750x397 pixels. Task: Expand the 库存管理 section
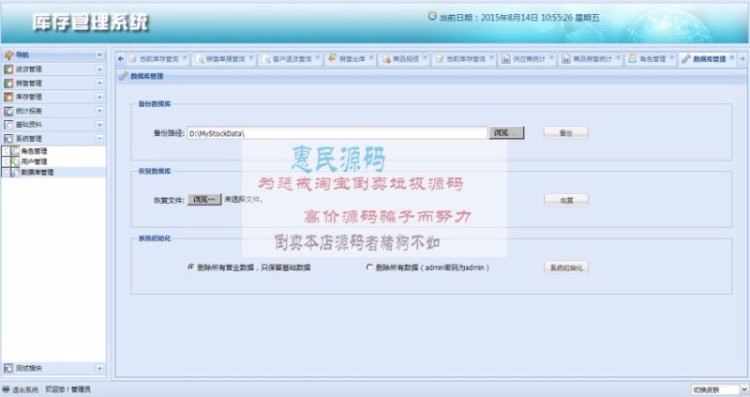pos(99,97)
